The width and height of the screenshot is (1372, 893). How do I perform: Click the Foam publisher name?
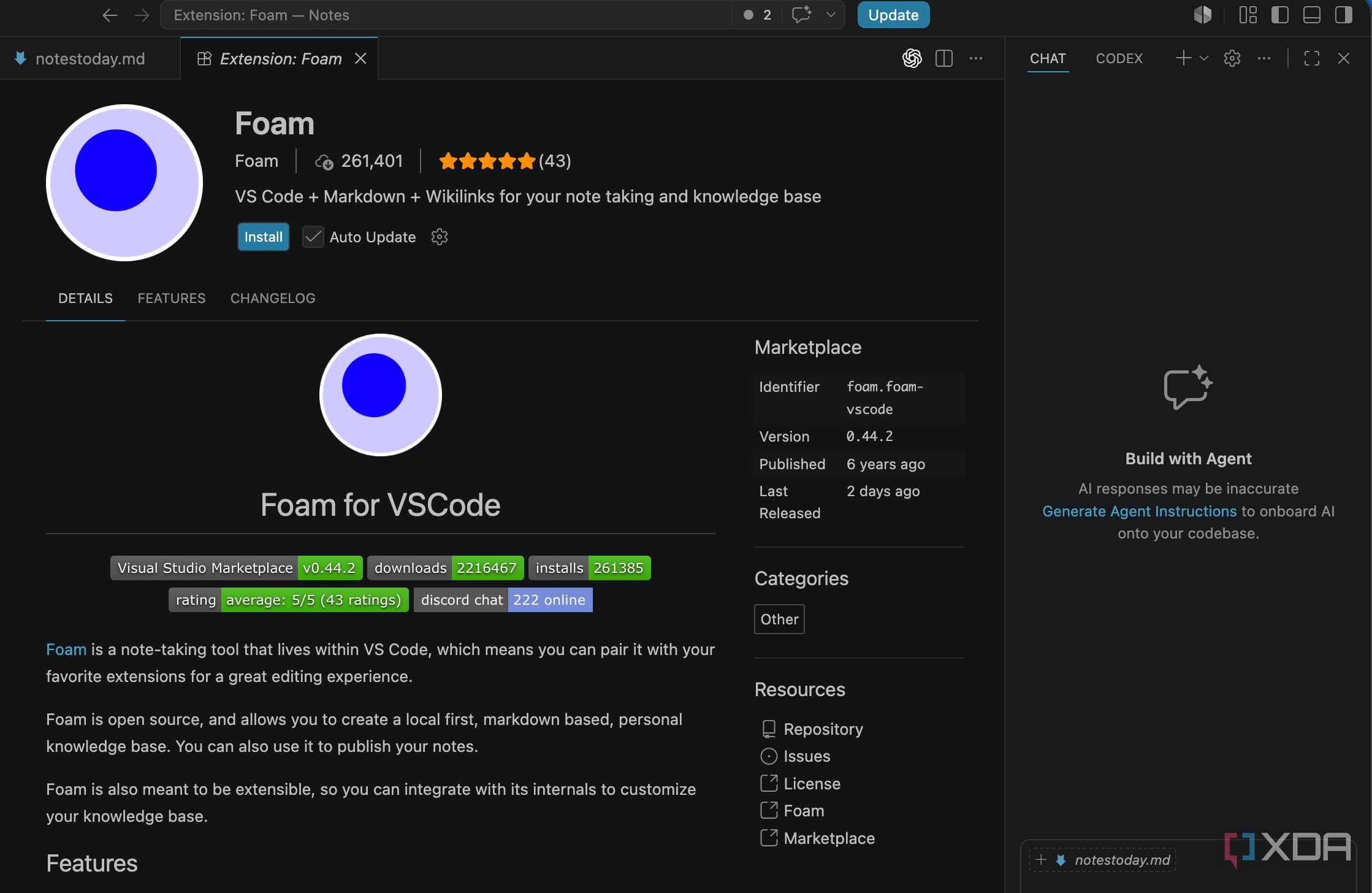pos(256,161)
